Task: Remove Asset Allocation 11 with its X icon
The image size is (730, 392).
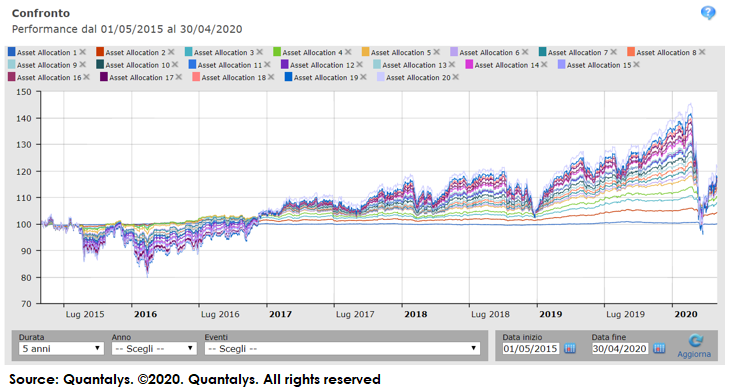Action: 267,65
